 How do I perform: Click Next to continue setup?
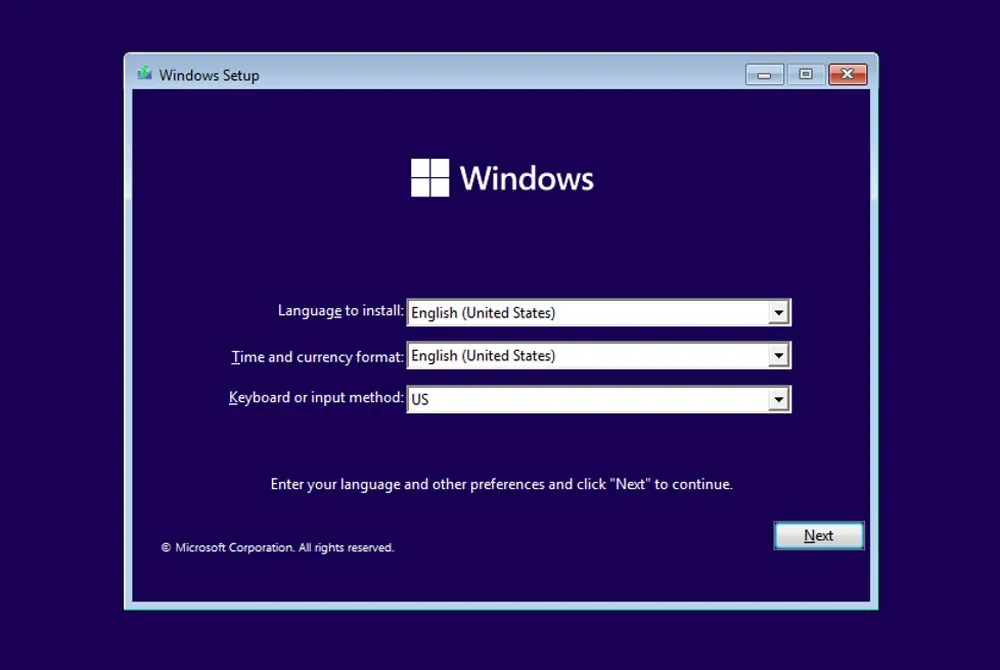[x=819, y=535]
